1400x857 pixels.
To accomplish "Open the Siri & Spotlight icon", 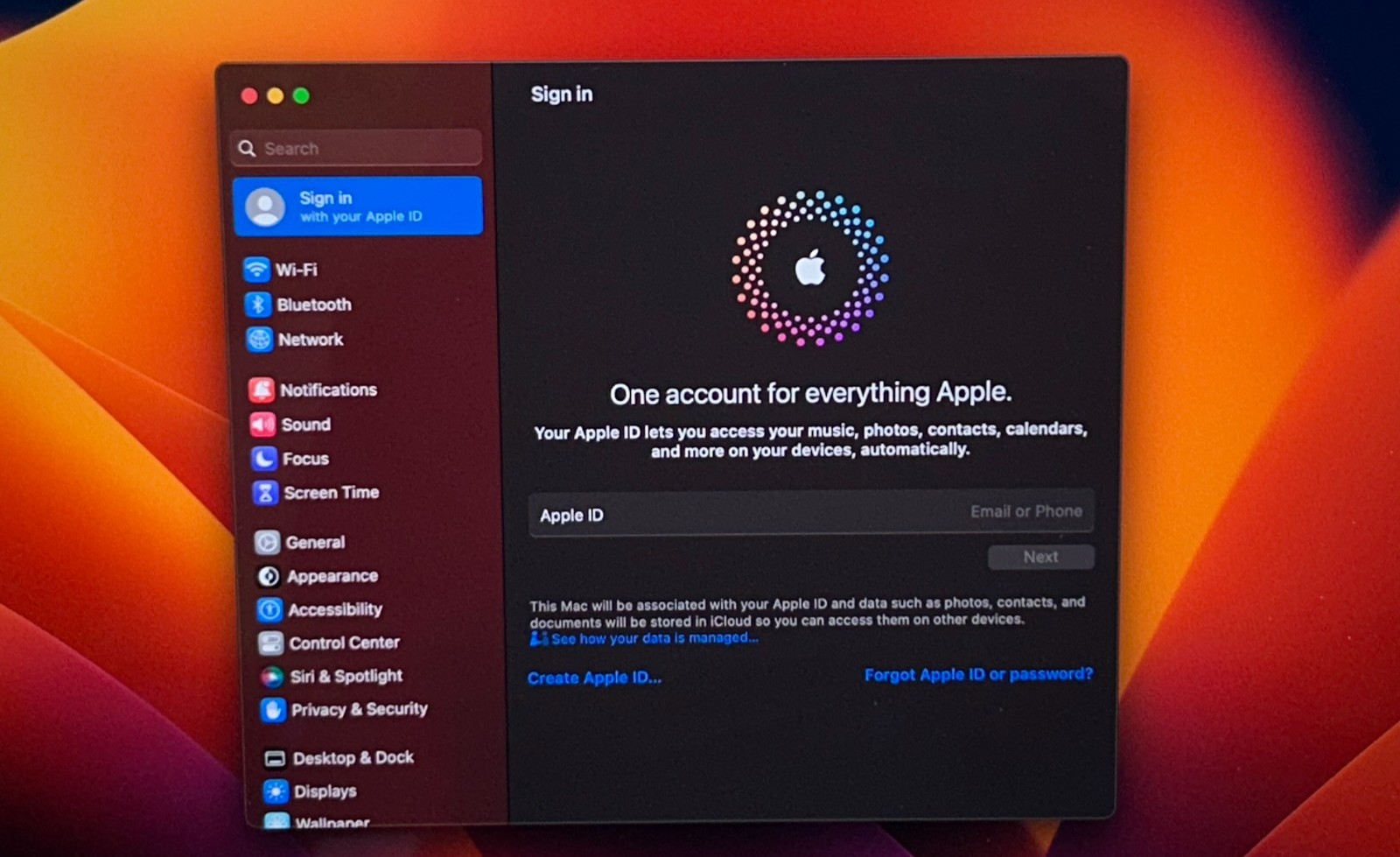I will click(x=272, y=677).
